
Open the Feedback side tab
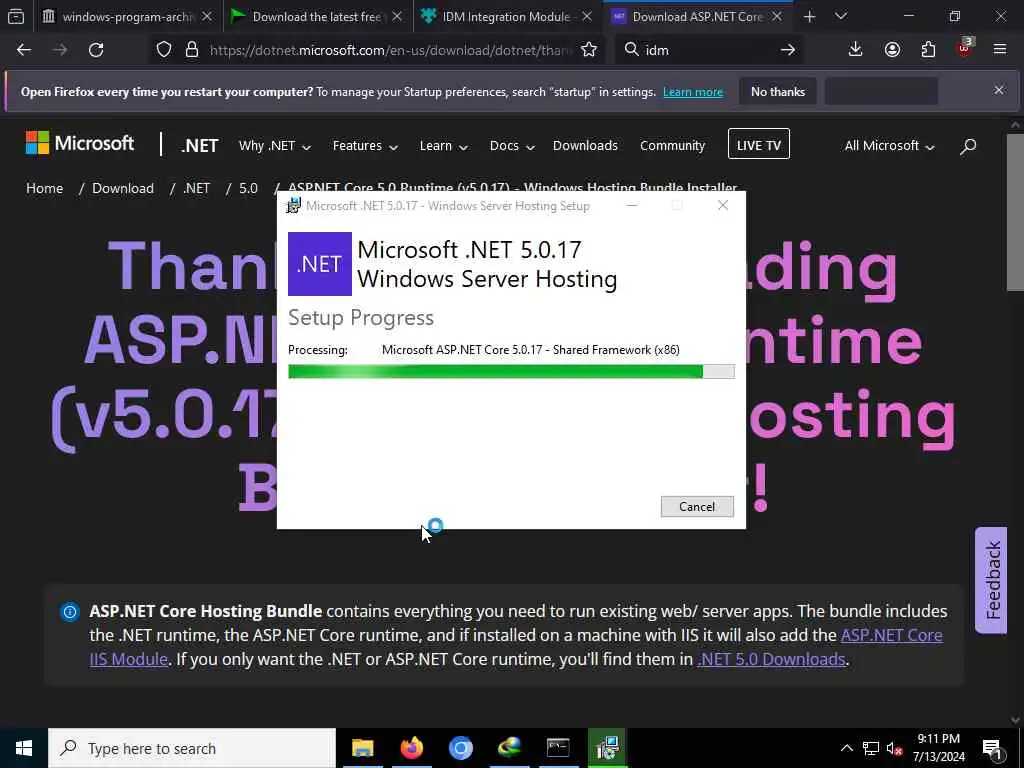point(991,581)
